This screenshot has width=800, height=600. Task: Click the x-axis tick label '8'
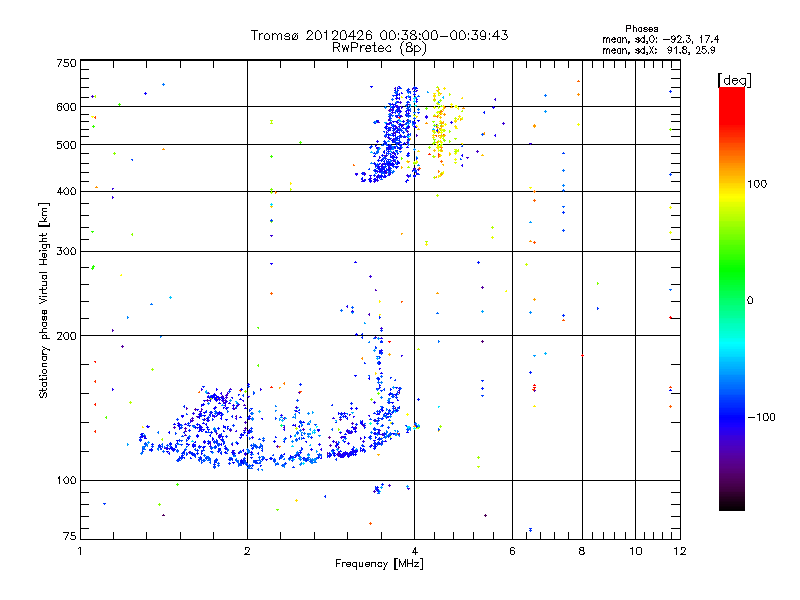pos(582,551)
